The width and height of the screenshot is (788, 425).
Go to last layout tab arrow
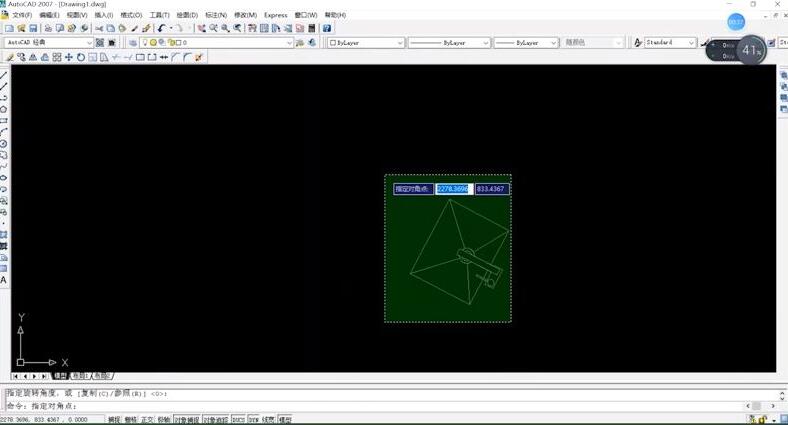(x=44, y=376)
